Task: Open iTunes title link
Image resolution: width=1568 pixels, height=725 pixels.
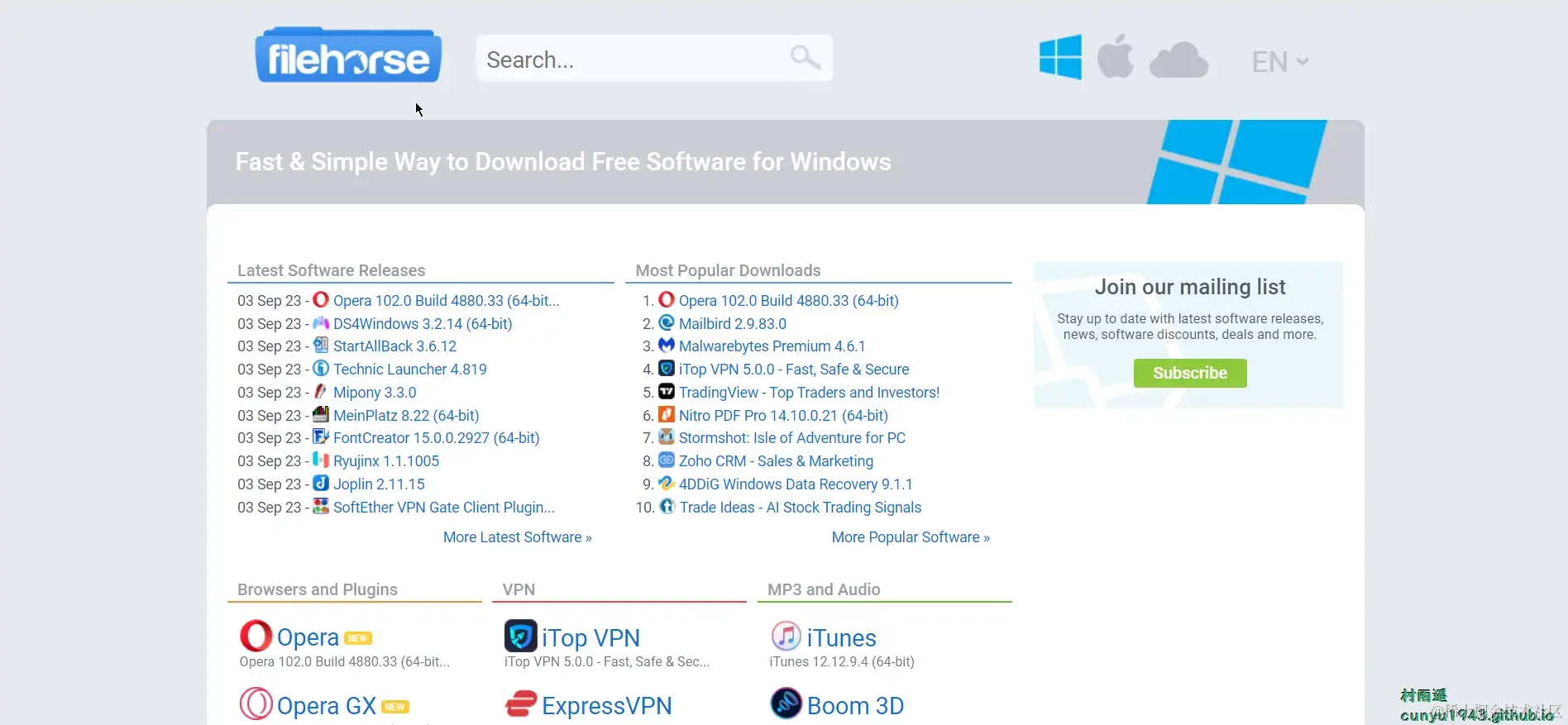Action: click(841, 638)
